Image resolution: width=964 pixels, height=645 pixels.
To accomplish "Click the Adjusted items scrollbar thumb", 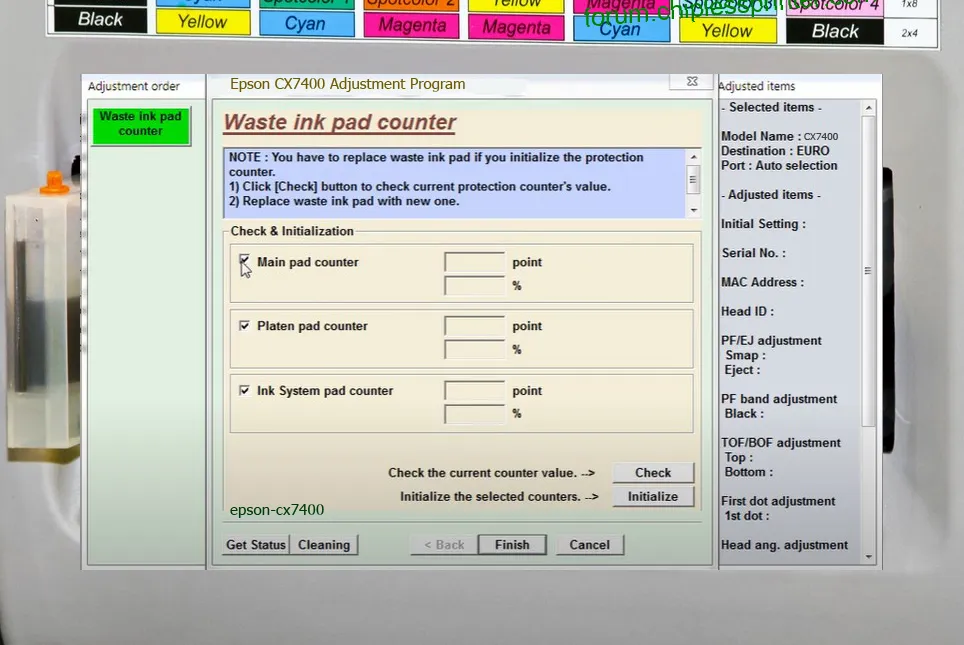I will [x=868, y=271].
